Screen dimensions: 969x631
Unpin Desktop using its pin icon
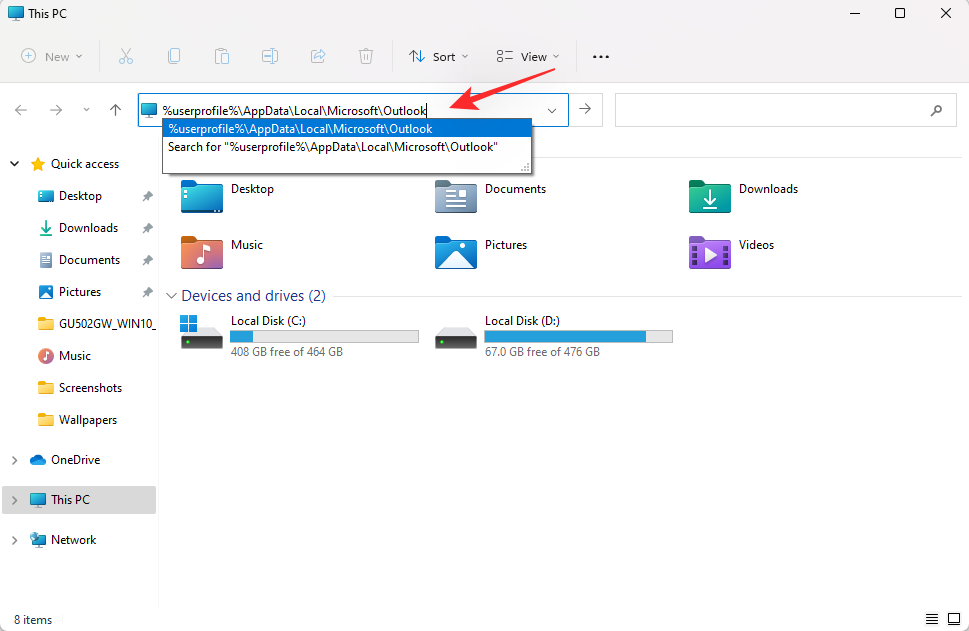click(x=147, y=197)
